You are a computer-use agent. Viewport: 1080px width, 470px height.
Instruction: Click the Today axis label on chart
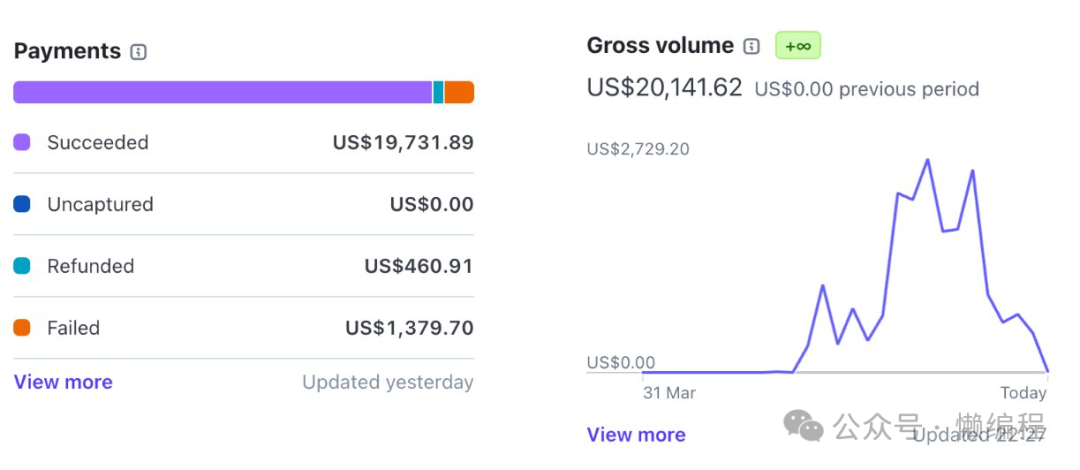(1023, 393)
